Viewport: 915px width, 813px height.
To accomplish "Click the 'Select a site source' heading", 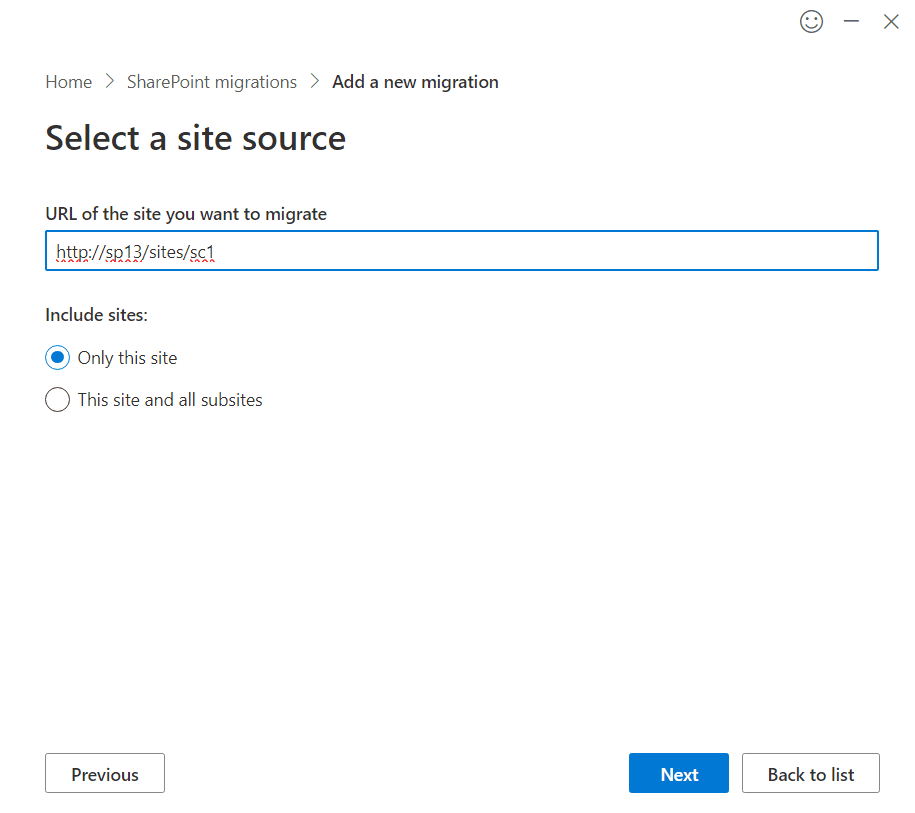I will click(x=195, y=138).
